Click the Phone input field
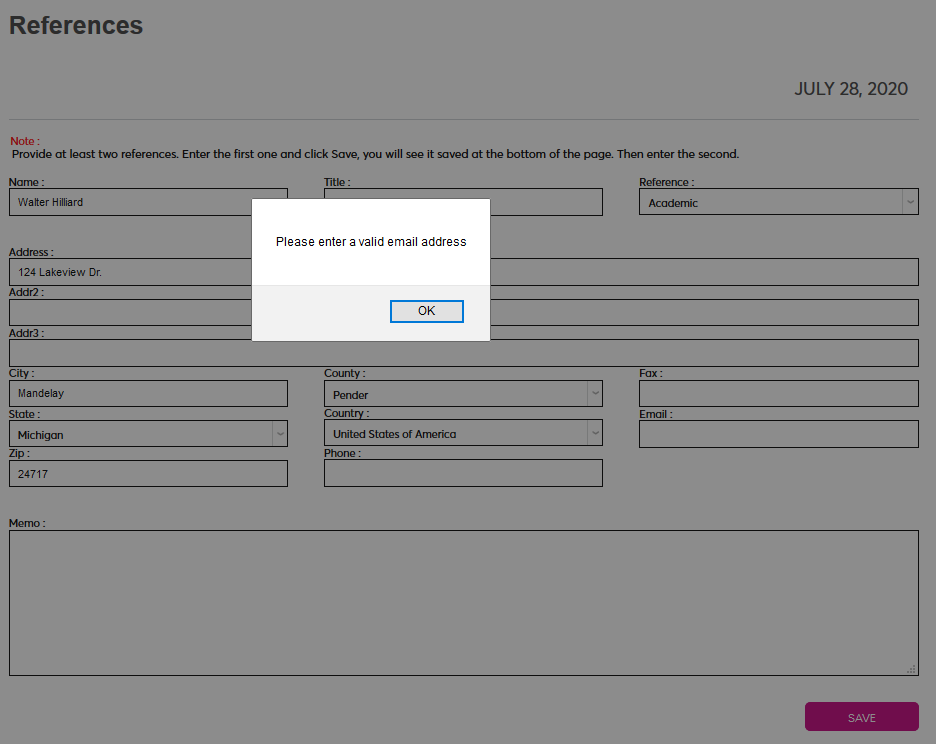The image size is (936, 744). [463, 473]
